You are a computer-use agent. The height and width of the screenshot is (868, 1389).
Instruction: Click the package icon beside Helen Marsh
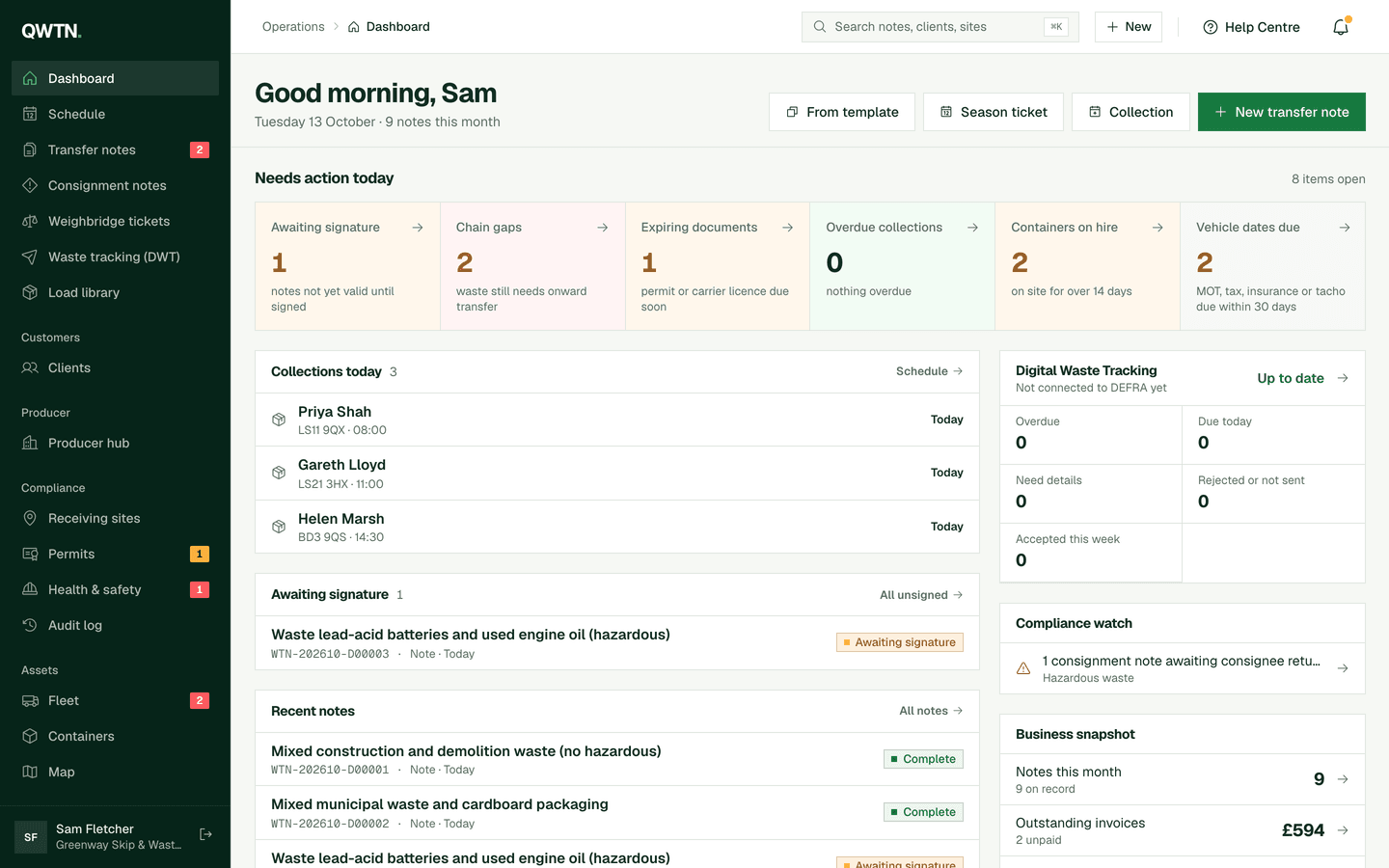click(279, 527)
